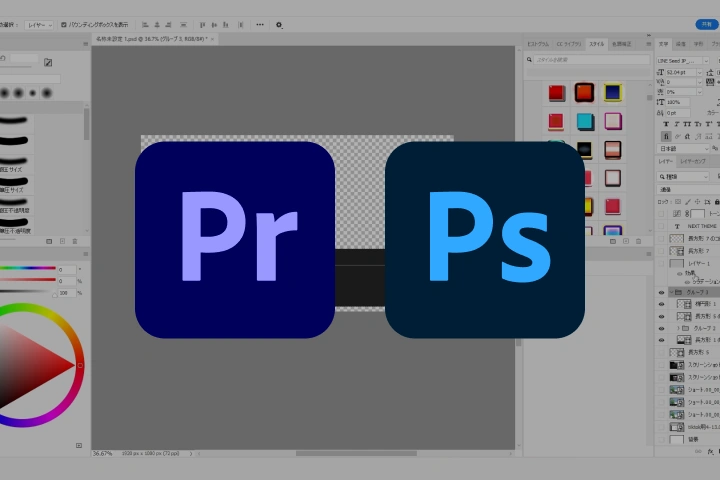Open the 日本語 language dropdown

click(x=684, y=149)
